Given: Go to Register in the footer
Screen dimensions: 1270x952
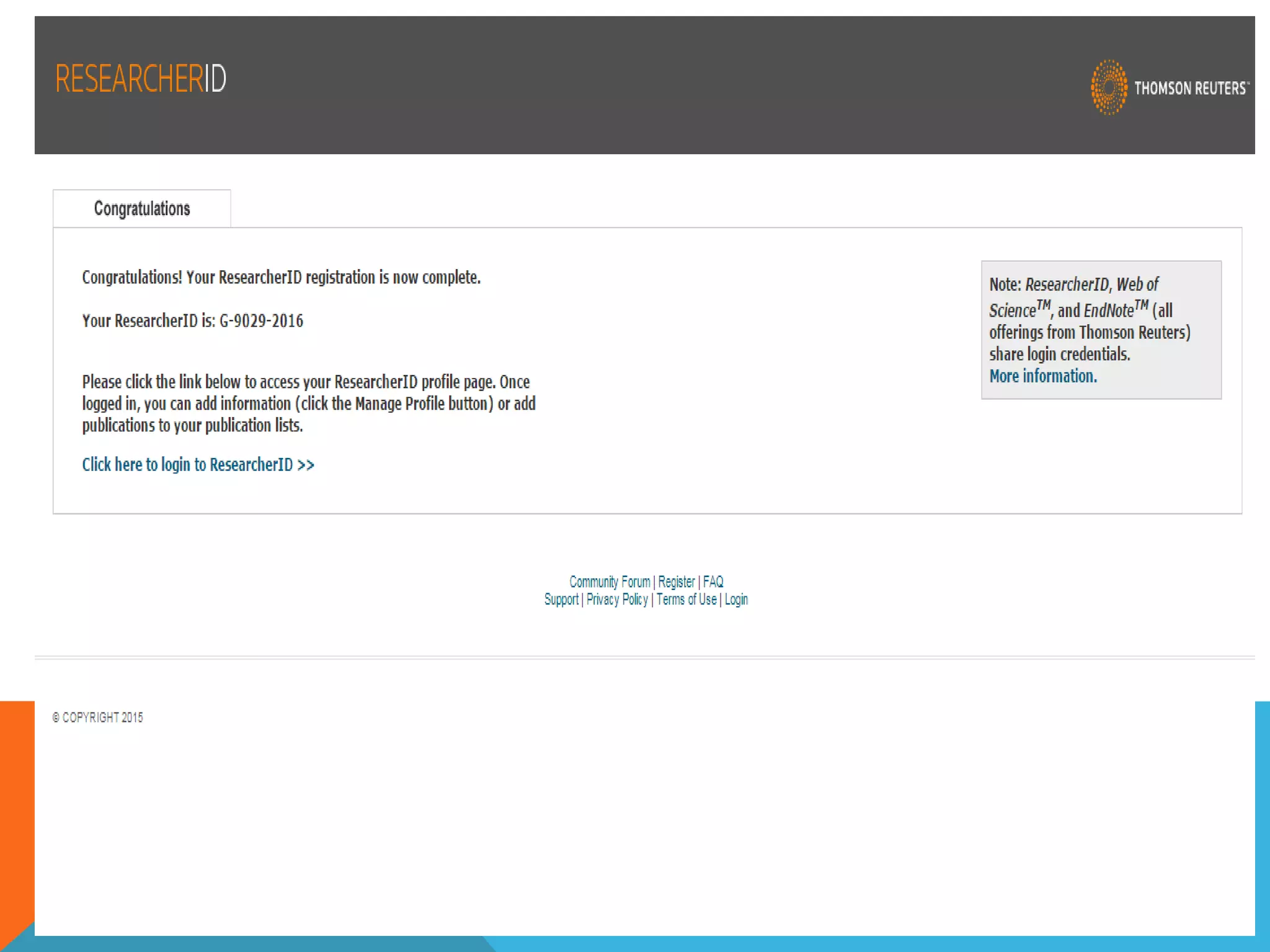Looking at the screenshot, I should click(676, 582).
